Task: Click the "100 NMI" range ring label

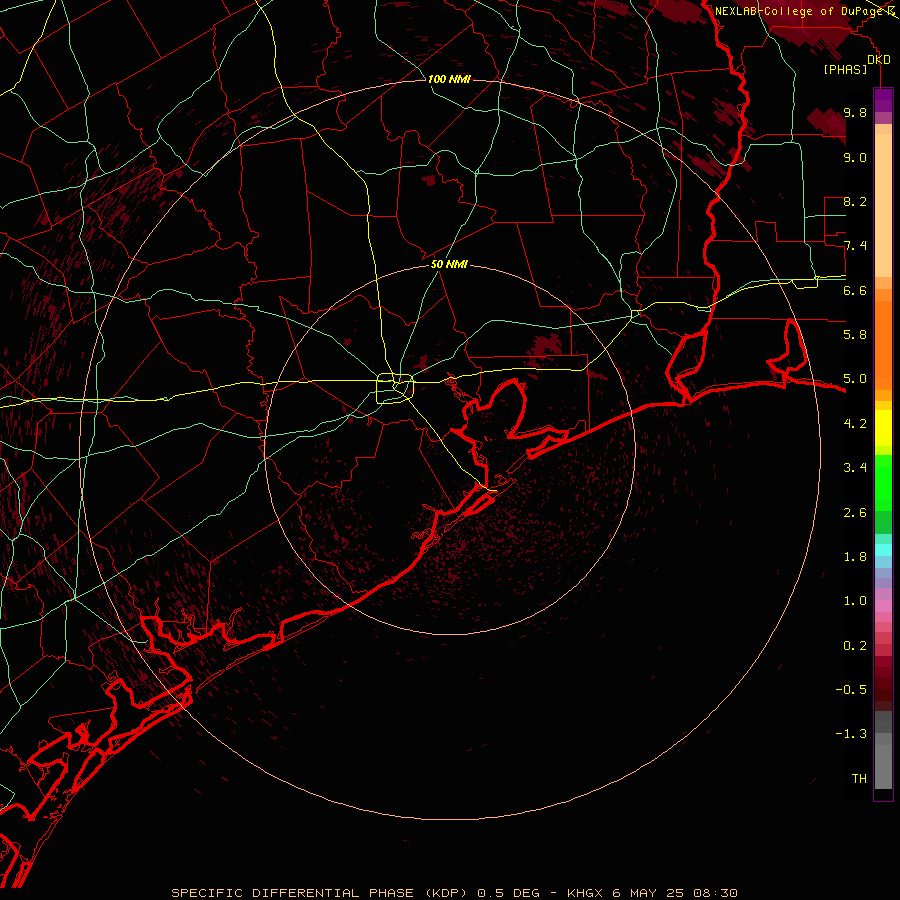Action: point(449,79)
